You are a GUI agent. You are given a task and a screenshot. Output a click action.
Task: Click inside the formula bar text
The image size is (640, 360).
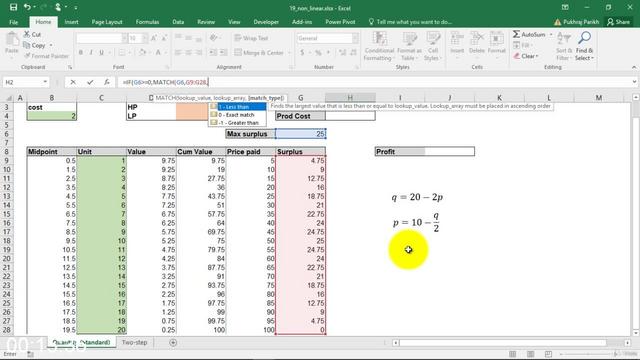(x=166, y=82)
